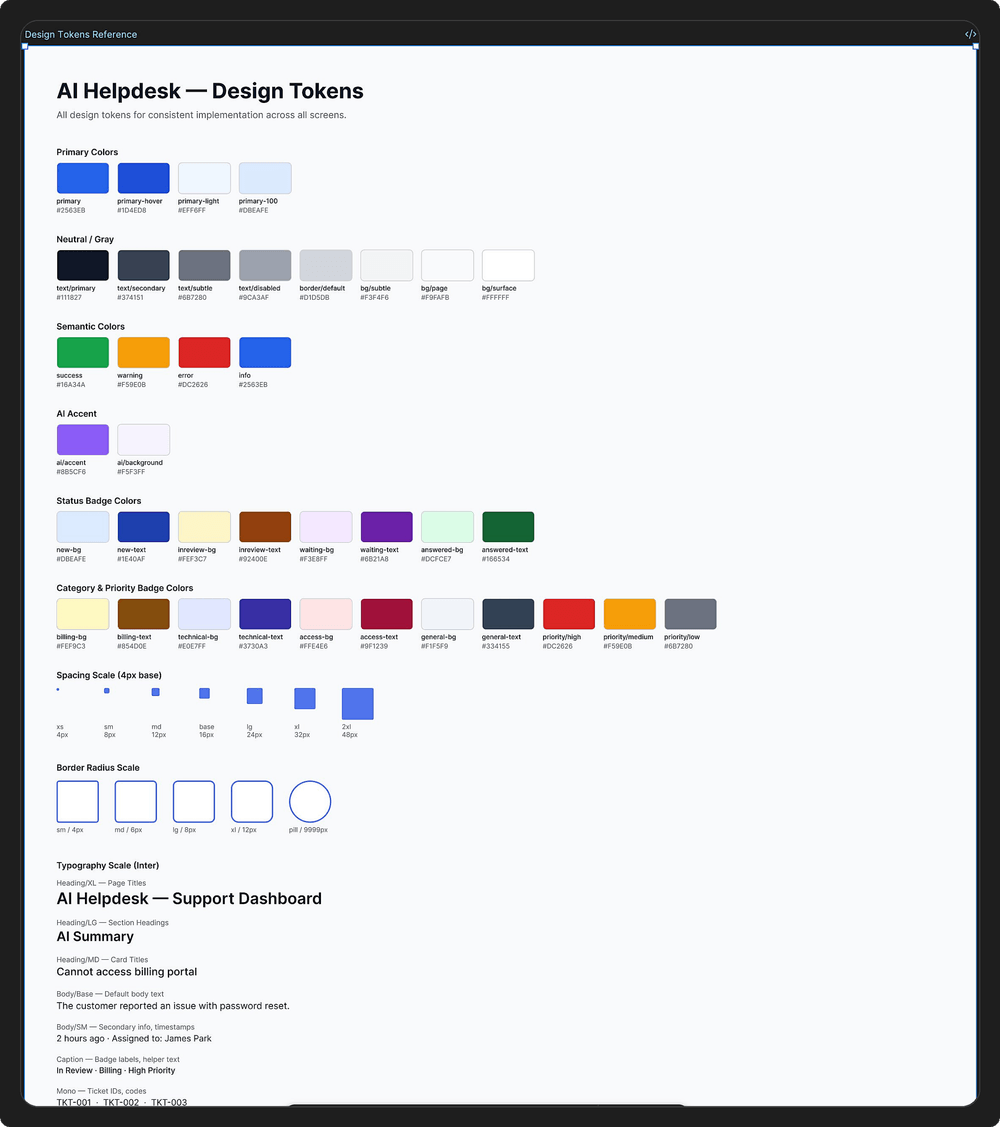Click the billing-bg swatch

[x=83, y=614]
